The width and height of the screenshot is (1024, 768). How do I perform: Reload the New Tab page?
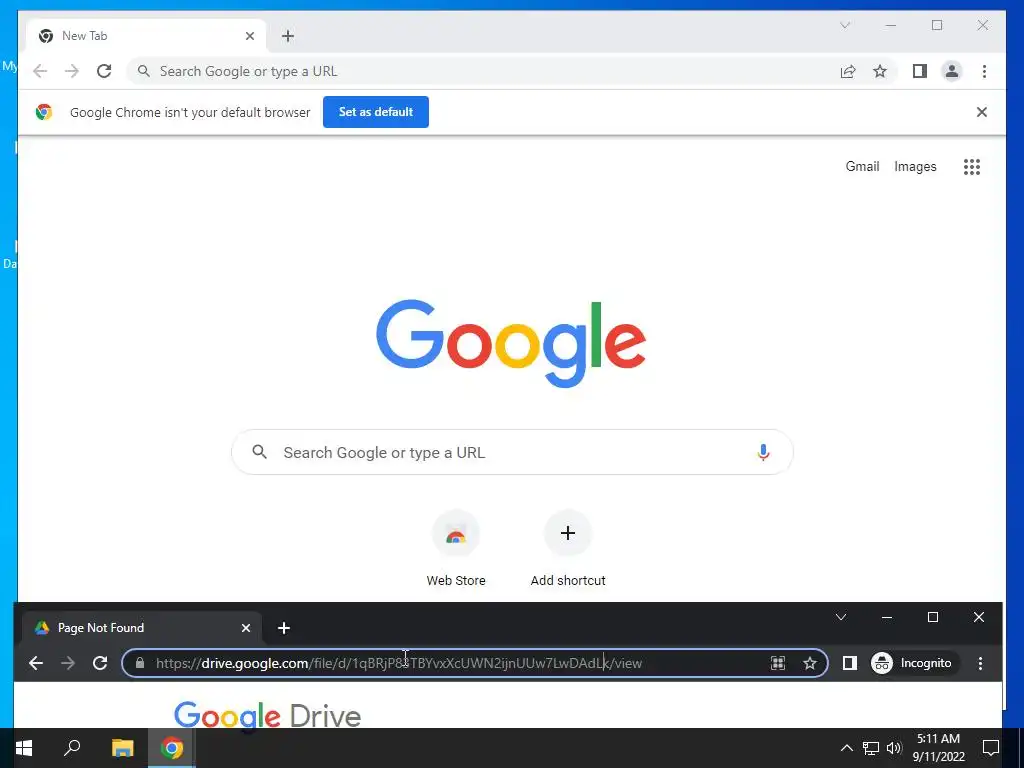click(x=104, y=71)
